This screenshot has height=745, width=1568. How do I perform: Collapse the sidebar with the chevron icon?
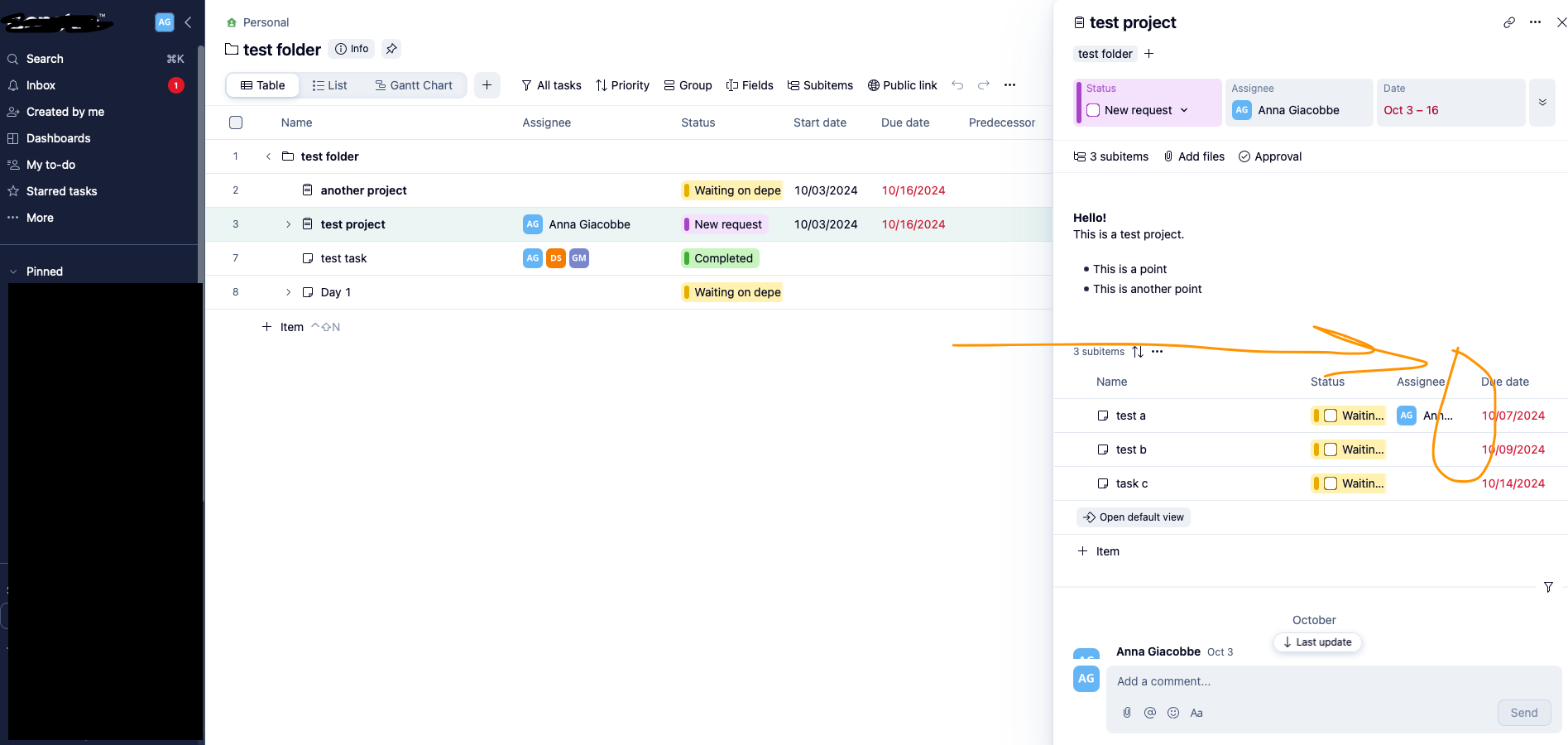[188, 22]
